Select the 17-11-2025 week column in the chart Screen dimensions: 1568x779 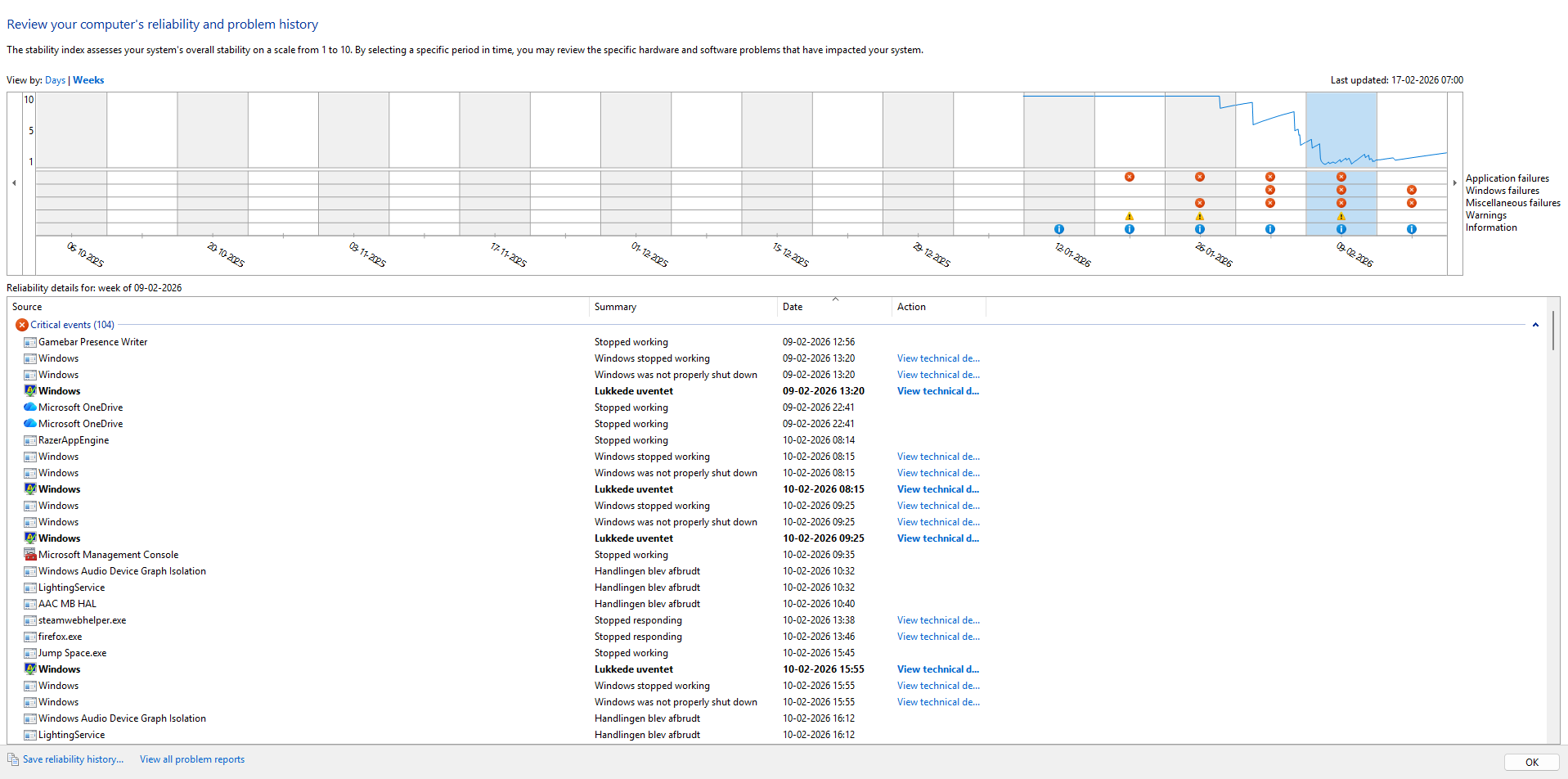495,164
